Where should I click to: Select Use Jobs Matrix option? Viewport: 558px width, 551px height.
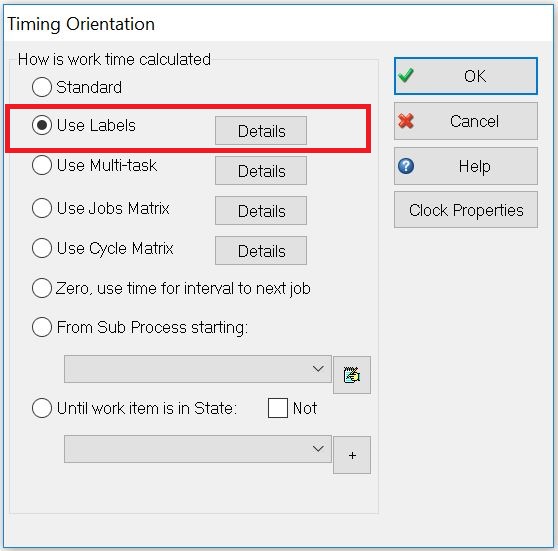(42, 208)
